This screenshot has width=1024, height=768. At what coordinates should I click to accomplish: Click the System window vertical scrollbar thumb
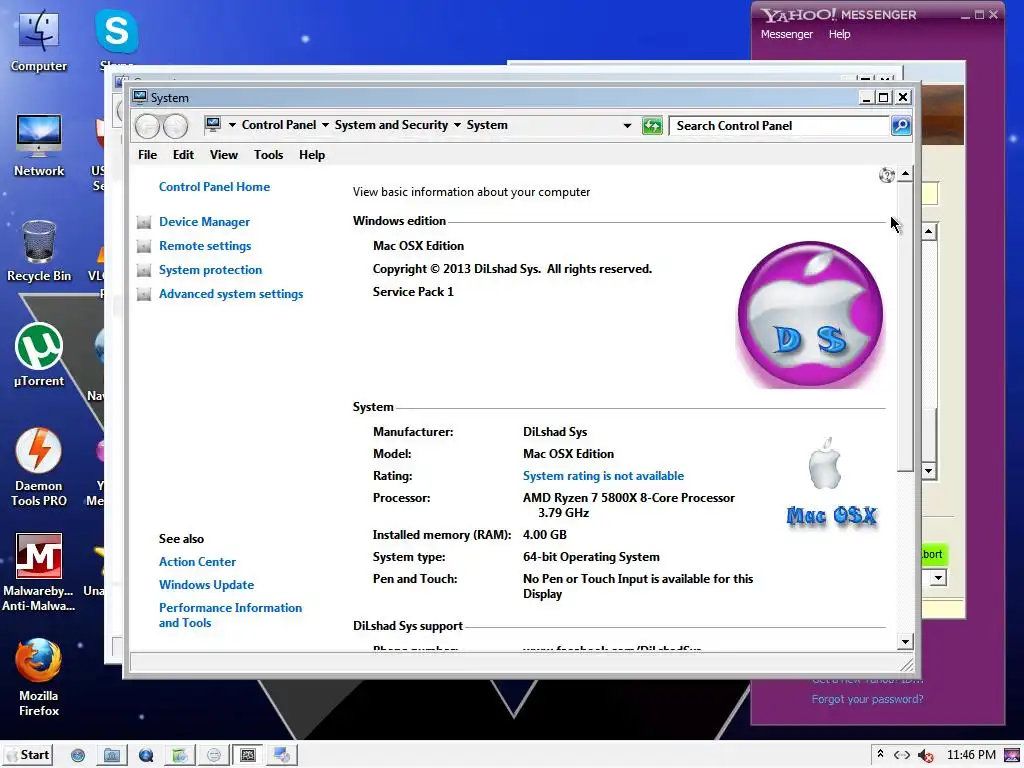[905, 327]
